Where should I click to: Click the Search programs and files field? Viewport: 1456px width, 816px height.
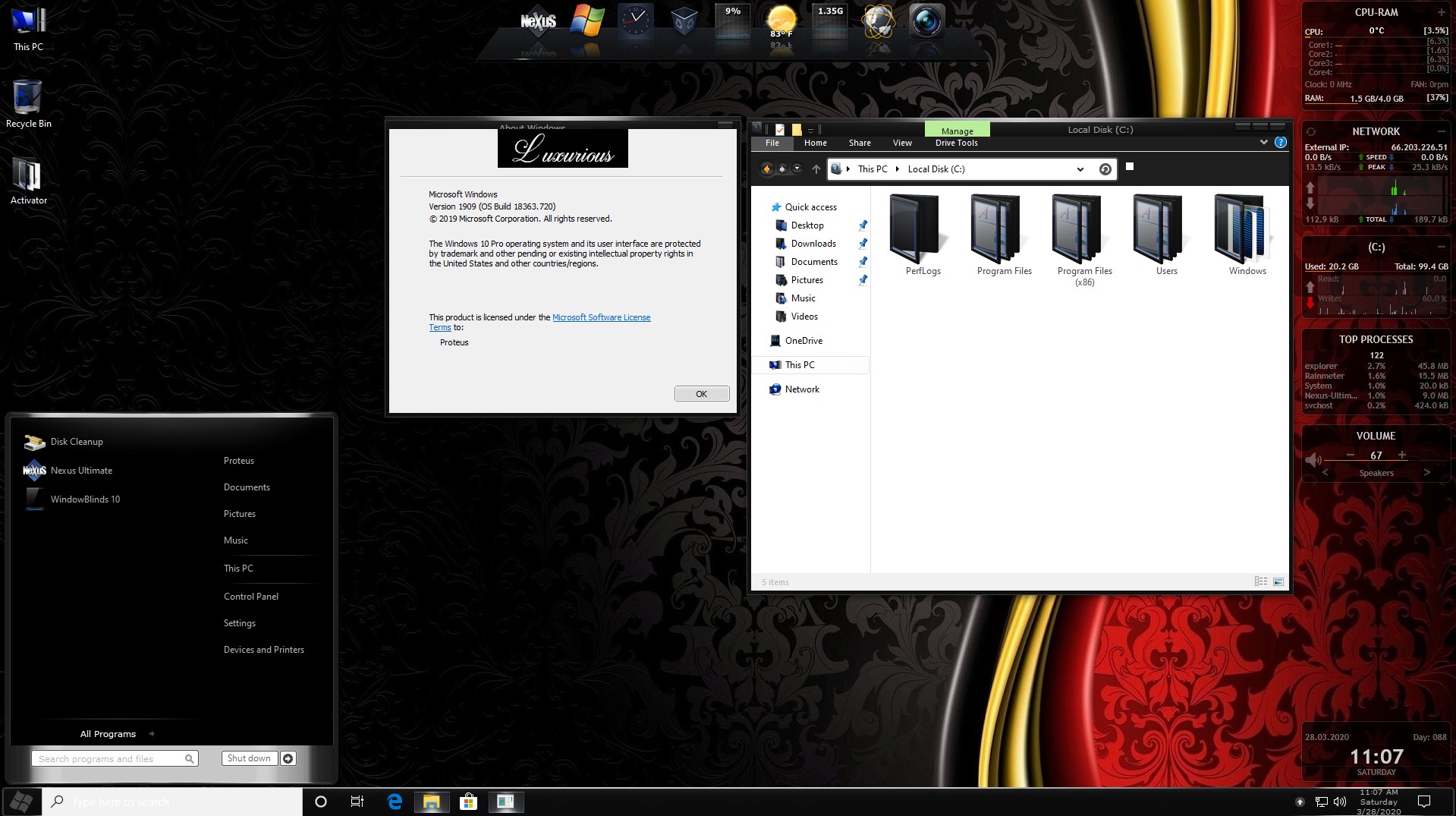pos(115,758)
